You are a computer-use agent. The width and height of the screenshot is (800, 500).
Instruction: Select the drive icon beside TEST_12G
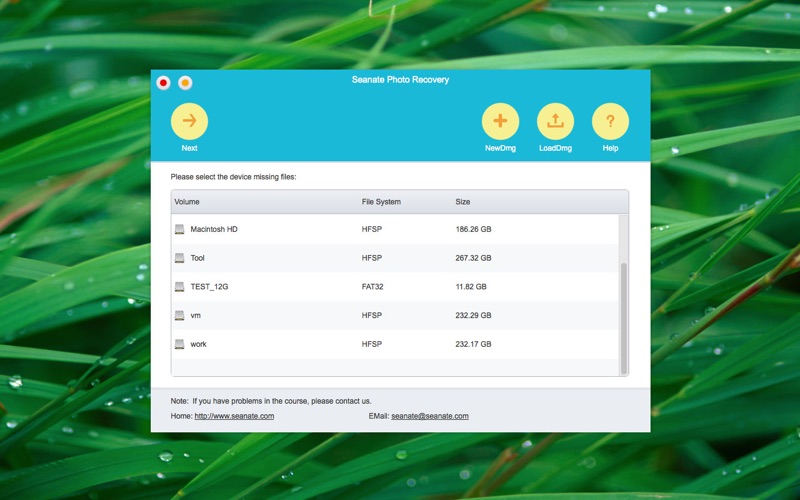(180, 287)
